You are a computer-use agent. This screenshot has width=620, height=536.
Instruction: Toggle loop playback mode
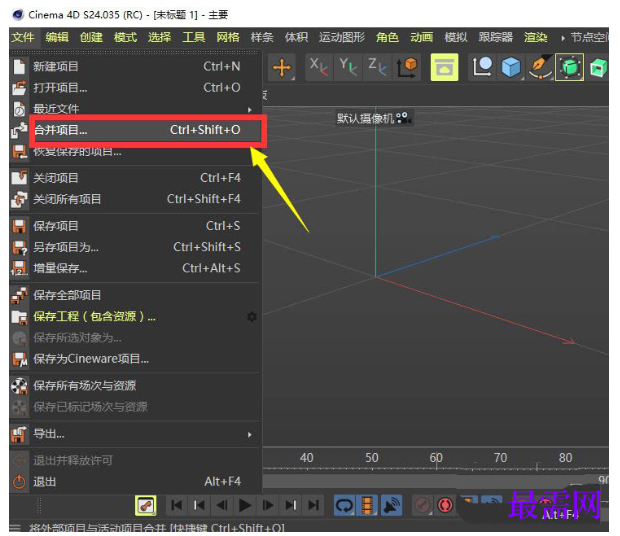tap(344, 506)
